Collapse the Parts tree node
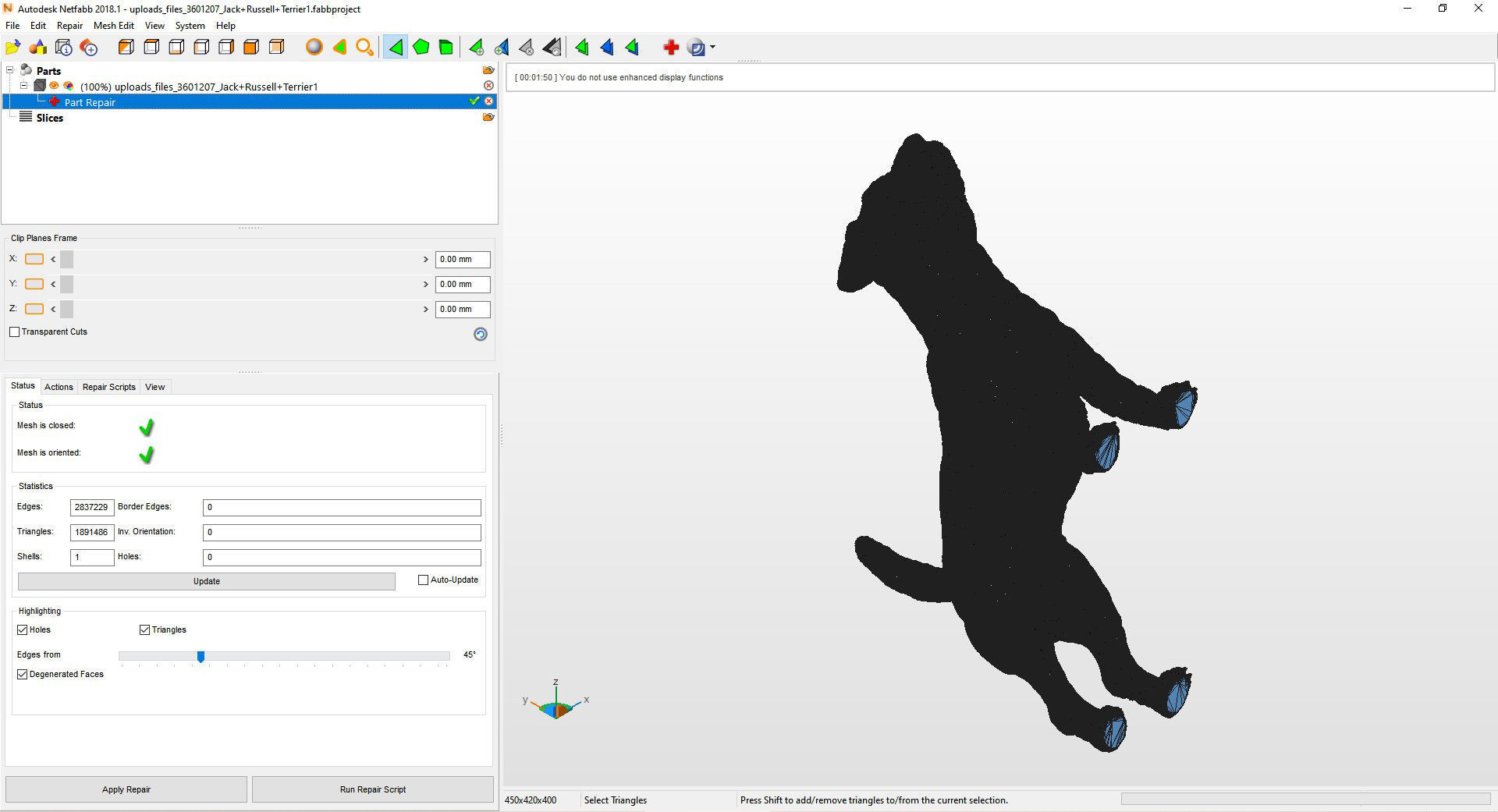Viewport: 1498px width, 812px height. tap(10, 70)
